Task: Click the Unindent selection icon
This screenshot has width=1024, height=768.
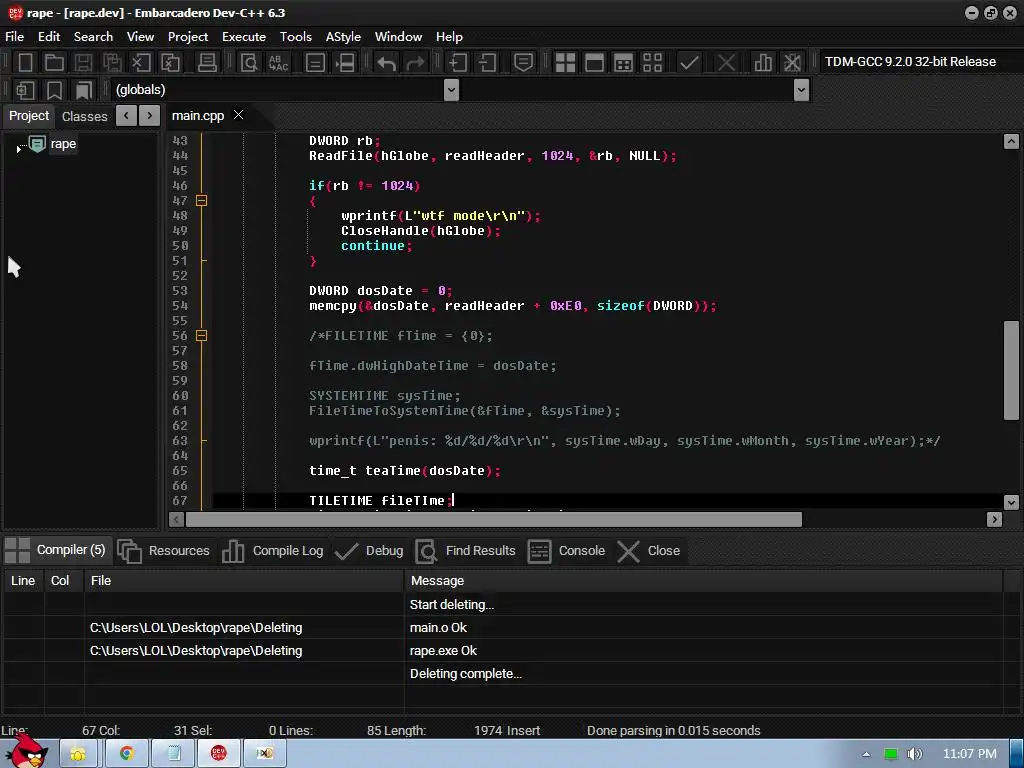Action: (487, 63)
